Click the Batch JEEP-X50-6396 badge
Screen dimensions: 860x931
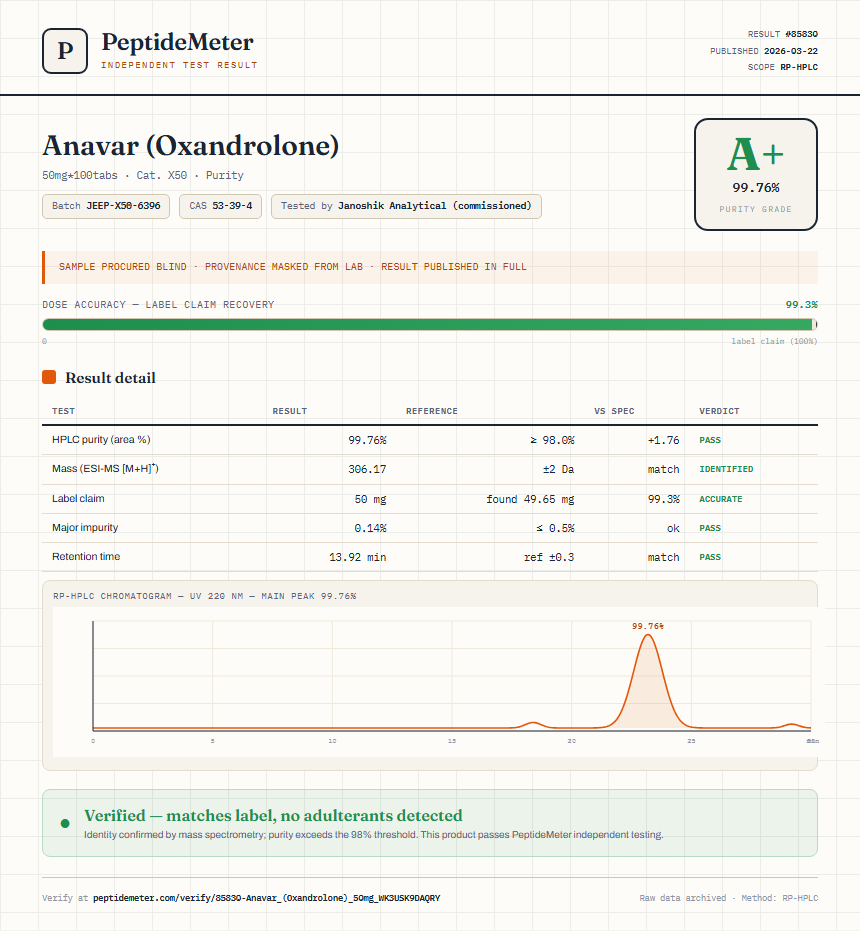(x=106, y=206)
